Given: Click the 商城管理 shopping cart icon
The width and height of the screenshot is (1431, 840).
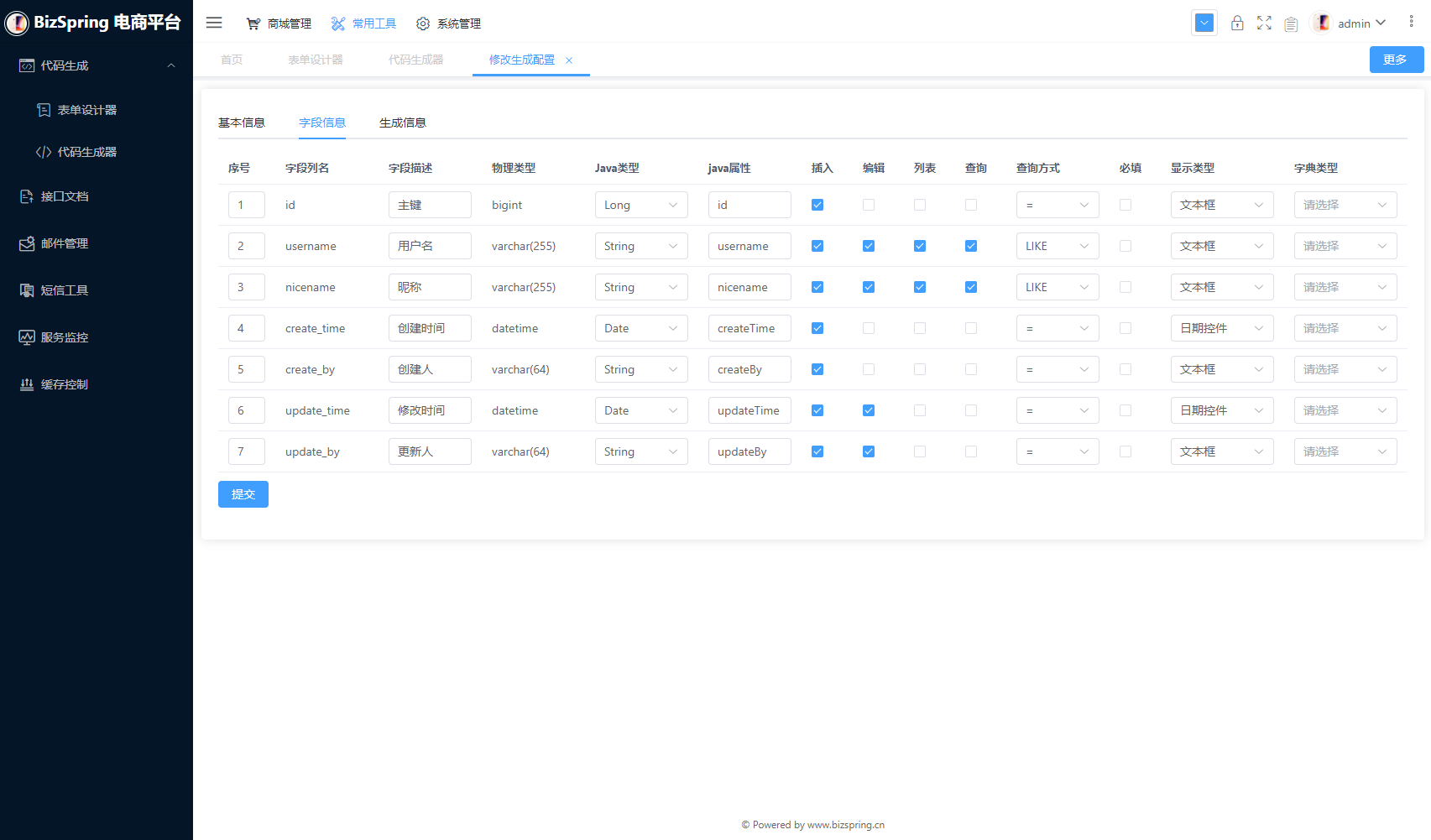Looking at the screenshot, I should pyautogui.click(x=253, y=23).
